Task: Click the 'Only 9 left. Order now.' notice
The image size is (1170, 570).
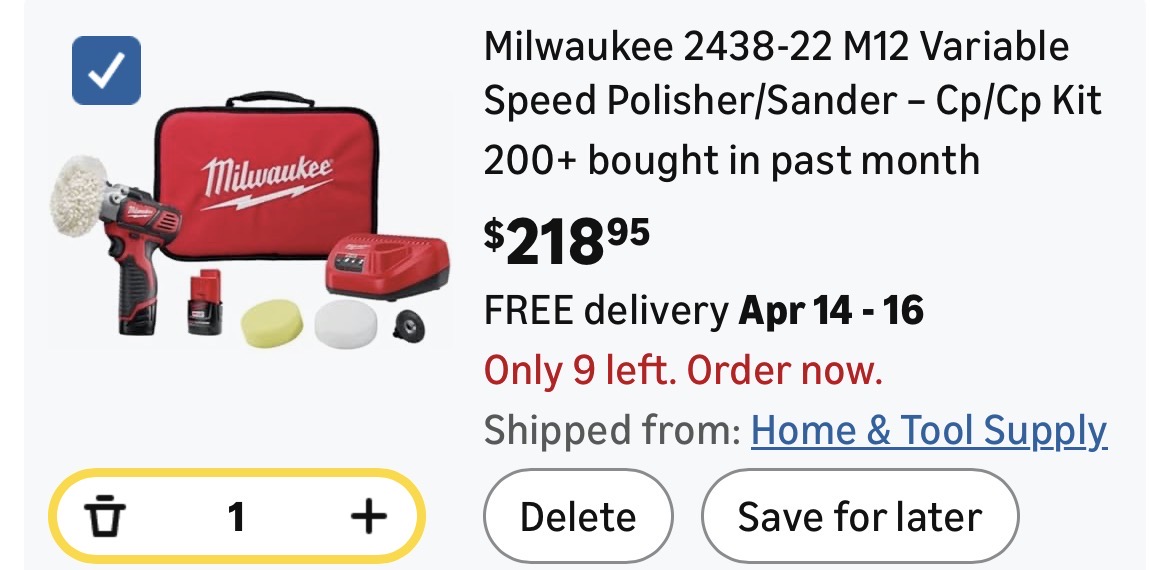Action: [x=683, y=372]
